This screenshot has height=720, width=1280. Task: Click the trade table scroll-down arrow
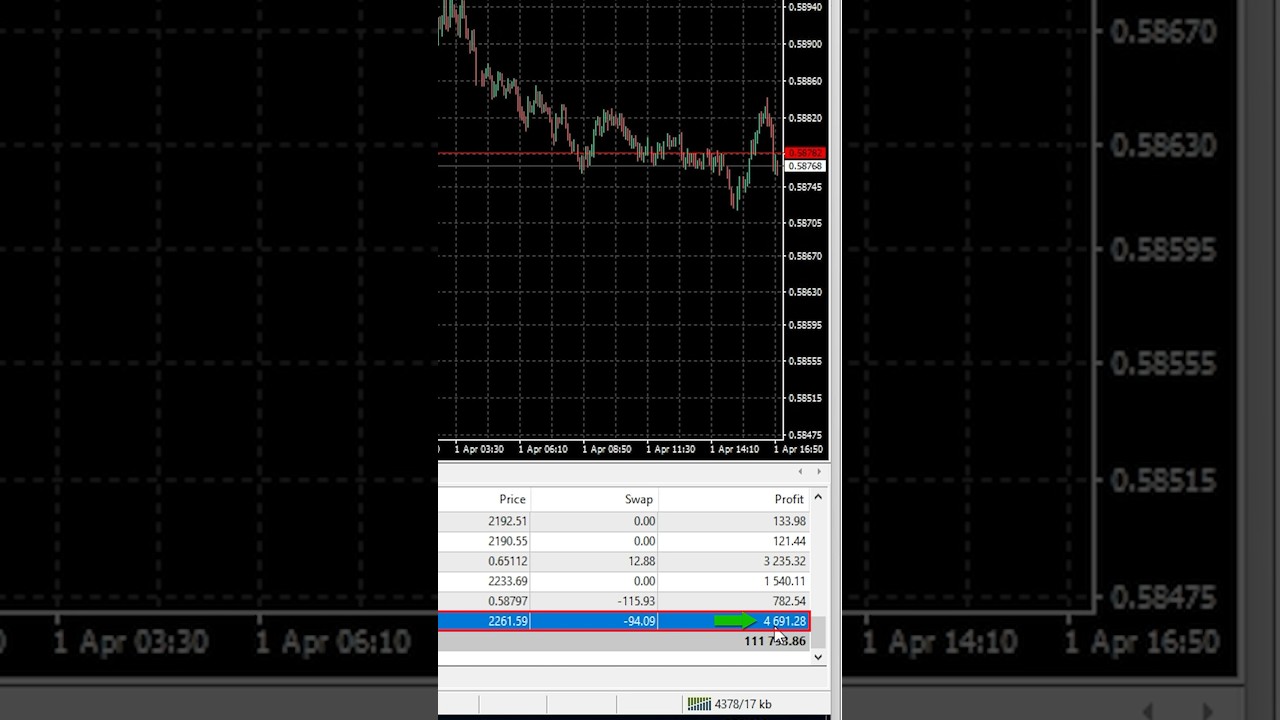(818, 657)
